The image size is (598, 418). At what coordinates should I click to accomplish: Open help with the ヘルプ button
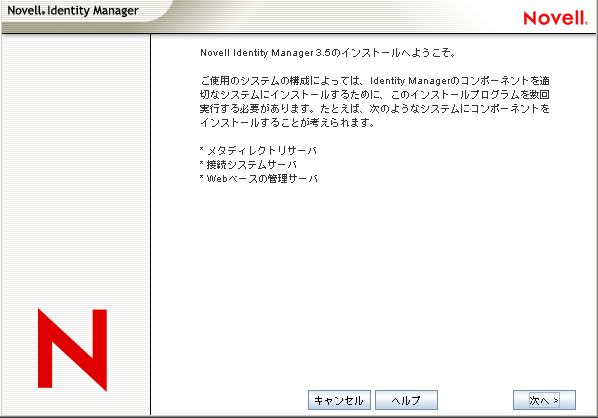point(406,400)
